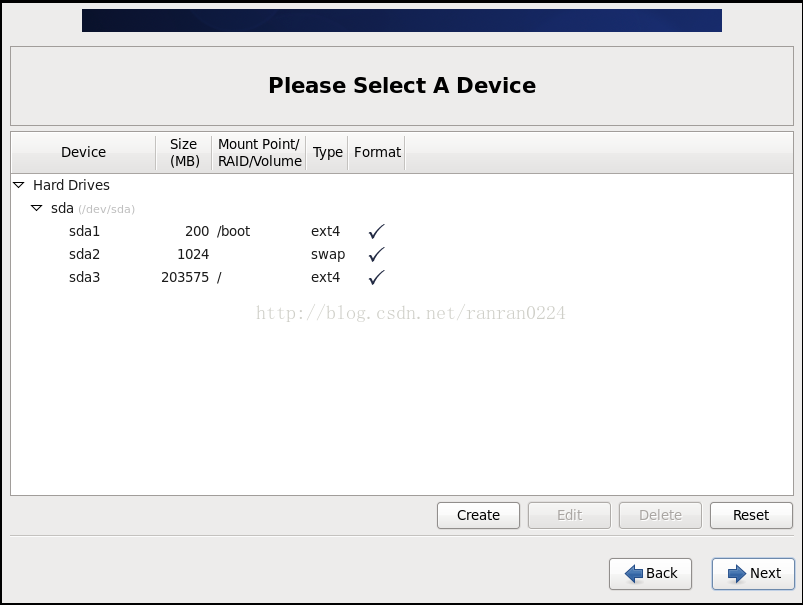803x605 pixels.
Task: Click the 1024 size value
Action: coord(193,254)
